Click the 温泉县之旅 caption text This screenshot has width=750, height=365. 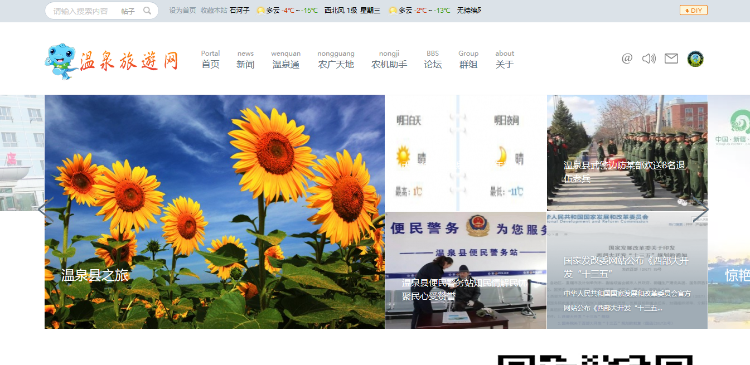point(95,275)
